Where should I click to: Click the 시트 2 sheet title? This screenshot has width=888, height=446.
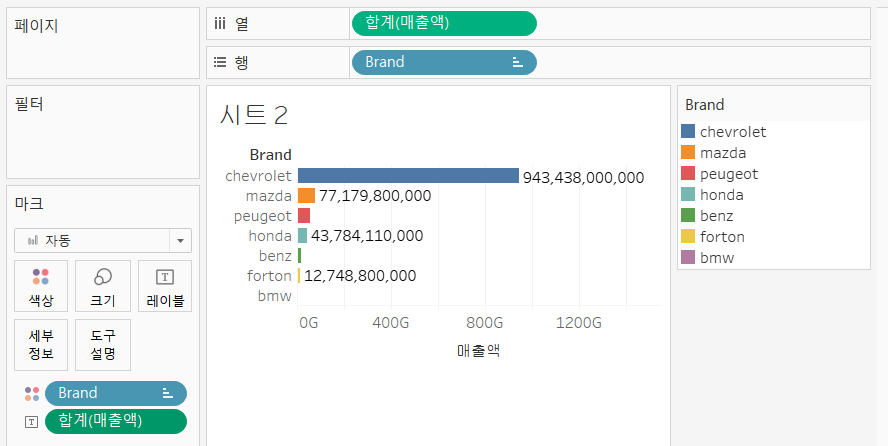(254, 115)
